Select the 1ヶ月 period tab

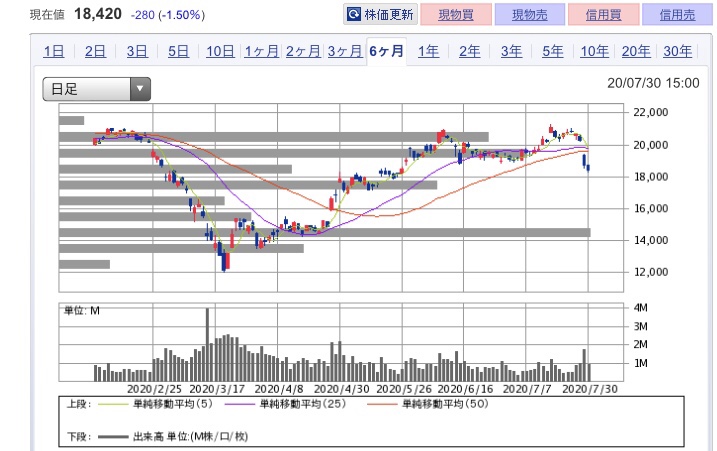pyautogui.click(x=261, y=51)
